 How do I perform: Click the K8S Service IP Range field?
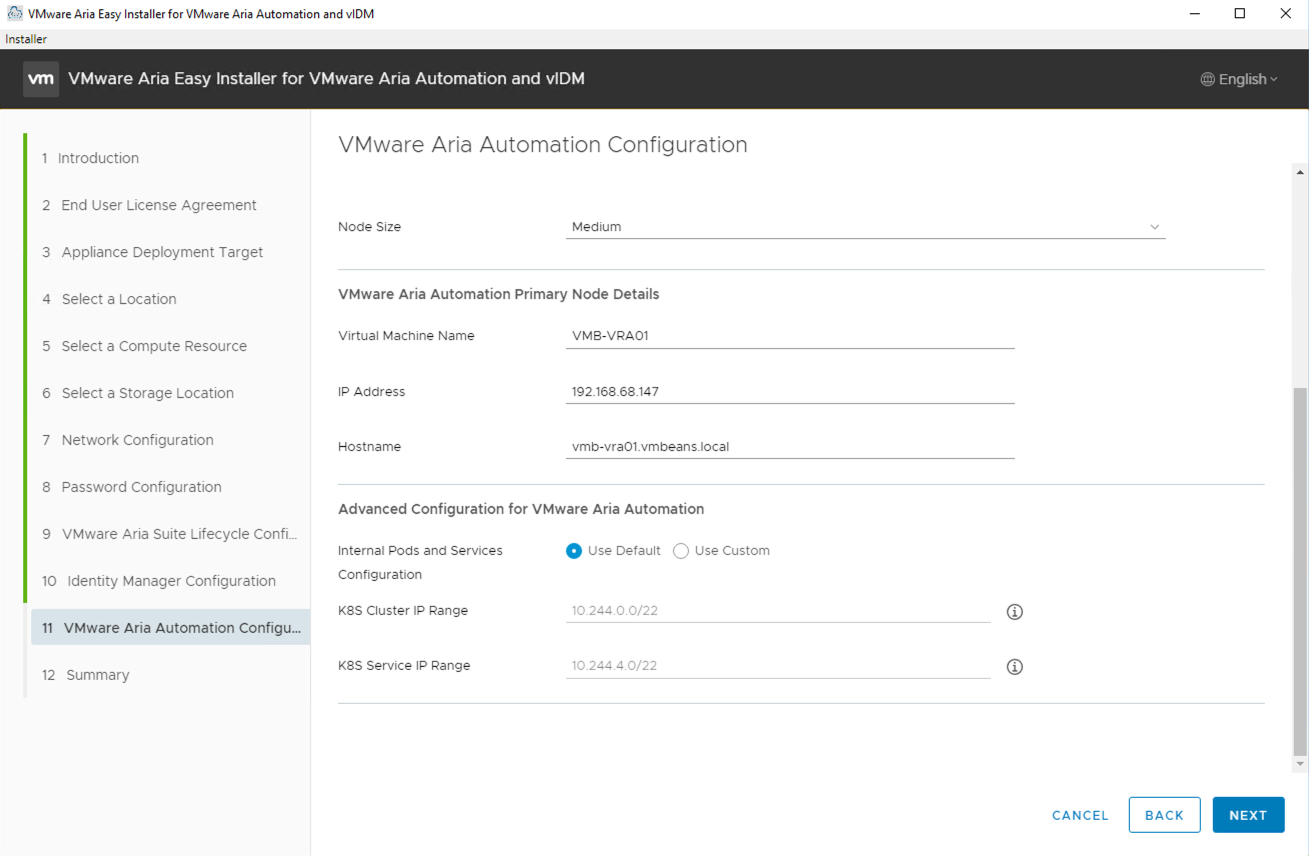(778, 666)
